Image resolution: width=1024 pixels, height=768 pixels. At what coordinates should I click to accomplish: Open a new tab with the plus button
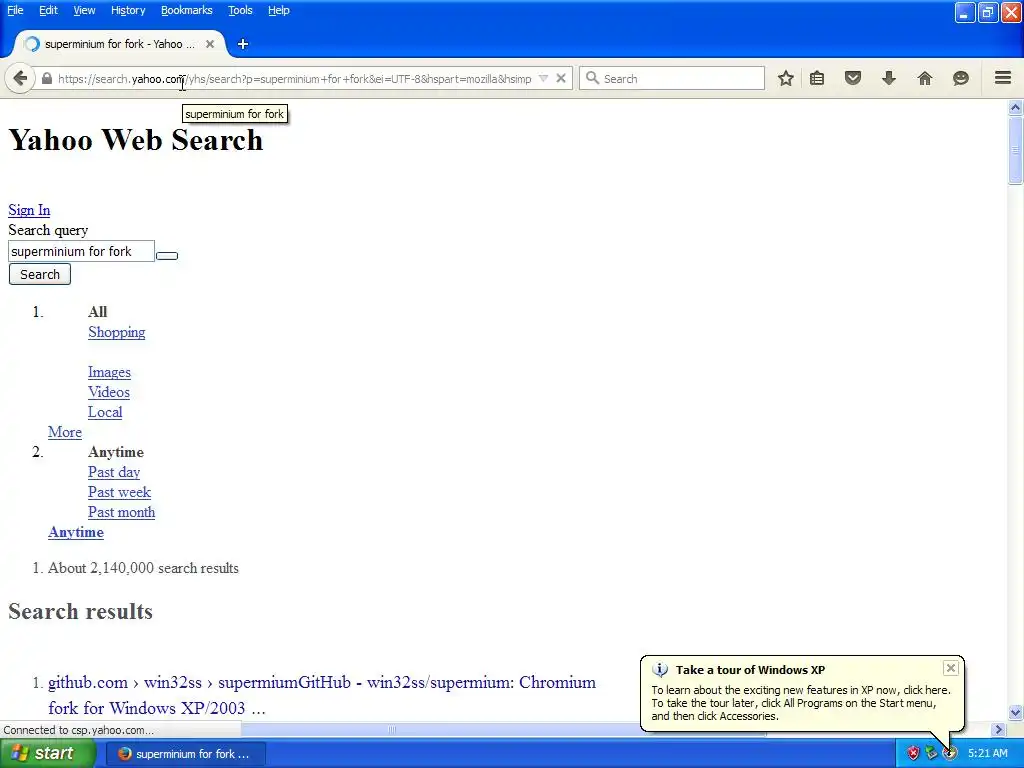click(x=243, y=44)
